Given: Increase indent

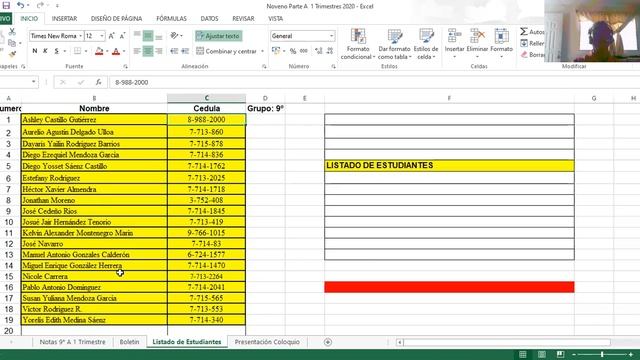Looking at the screenshot, I should point(185,51).
